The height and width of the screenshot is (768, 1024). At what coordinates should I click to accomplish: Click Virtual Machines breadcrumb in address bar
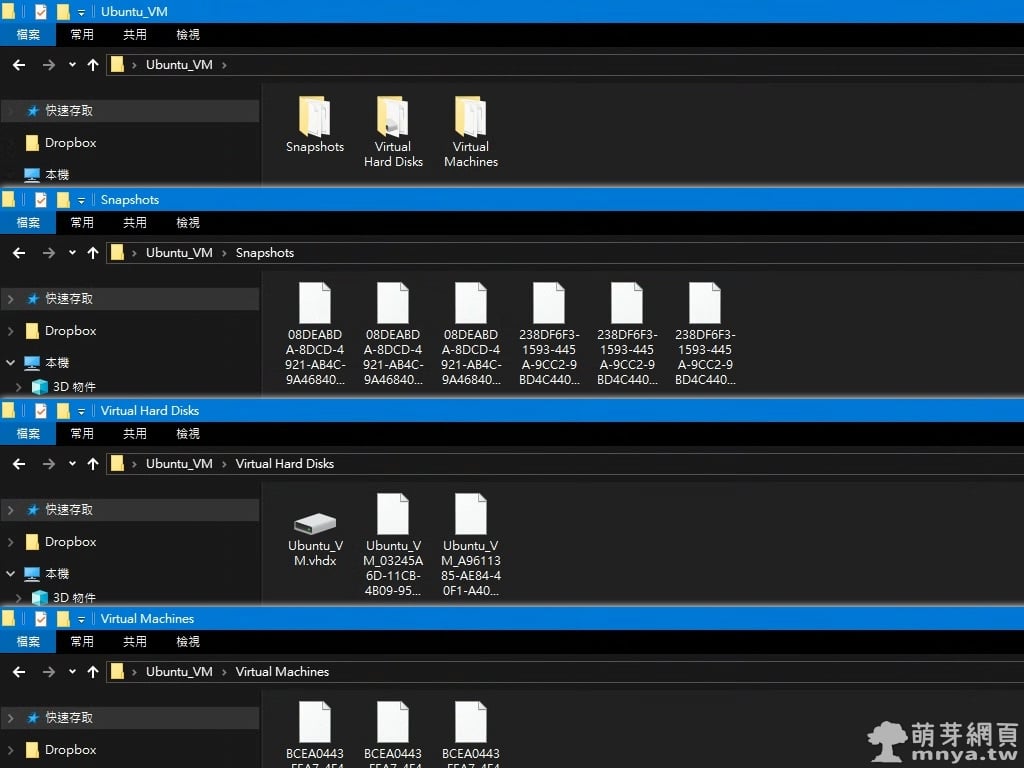coord(282,672)
